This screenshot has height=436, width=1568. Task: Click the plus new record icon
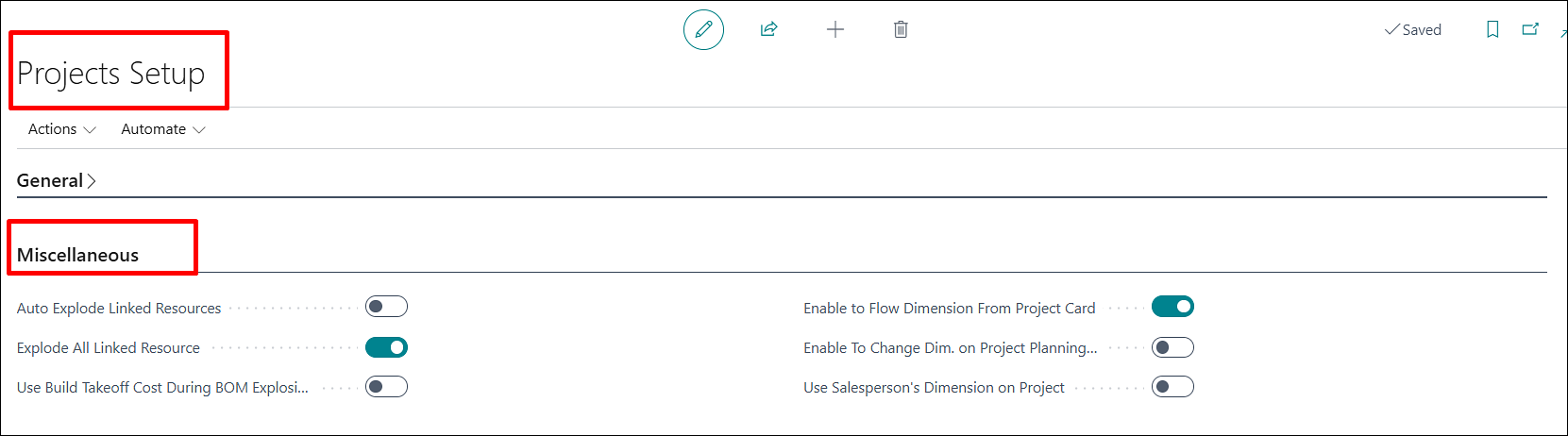(x=835, y=29)
